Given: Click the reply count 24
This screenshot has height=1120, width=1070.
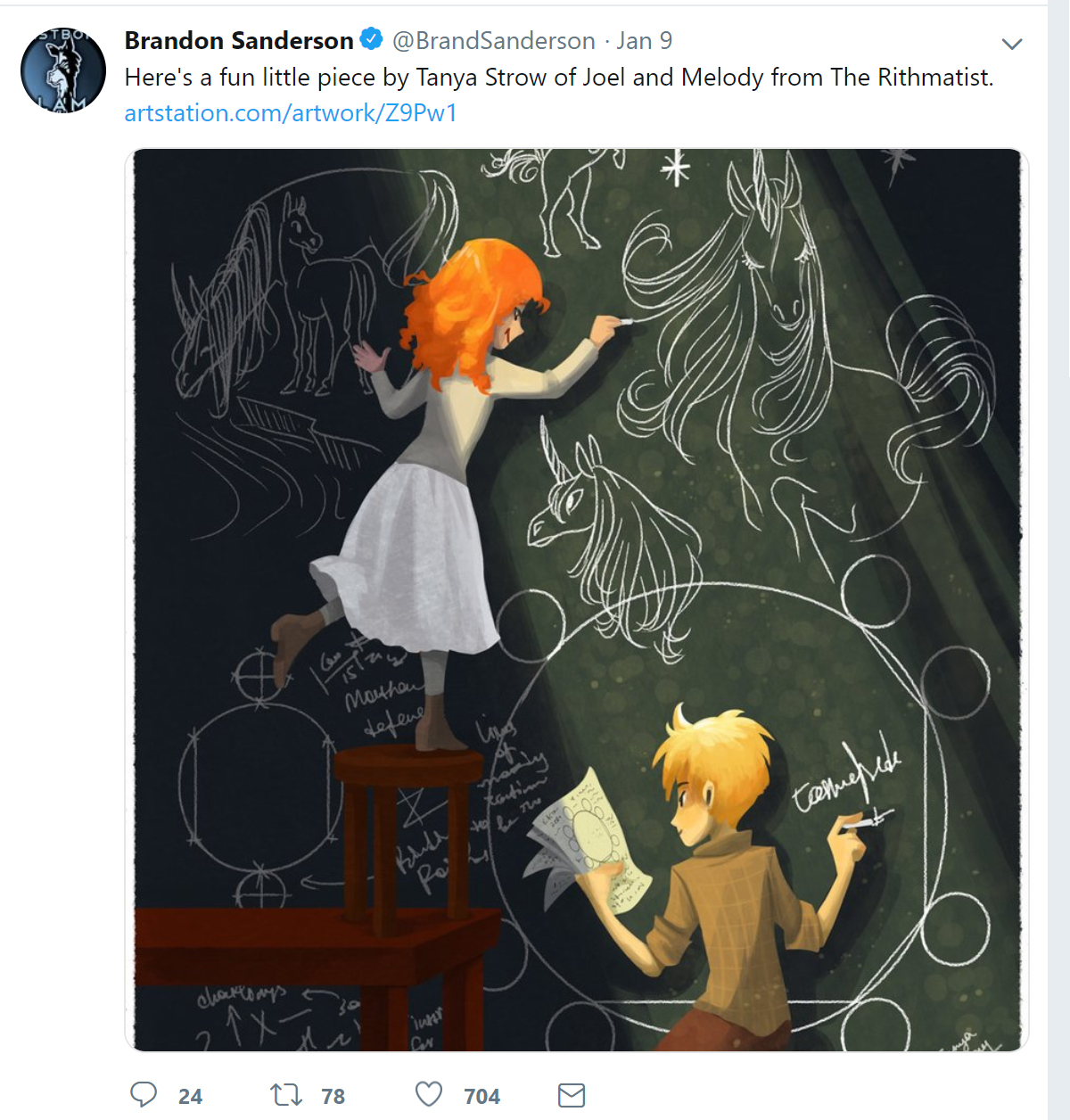Looking at the screenshot, I should pyautogui.click(x=190, y=1096).
